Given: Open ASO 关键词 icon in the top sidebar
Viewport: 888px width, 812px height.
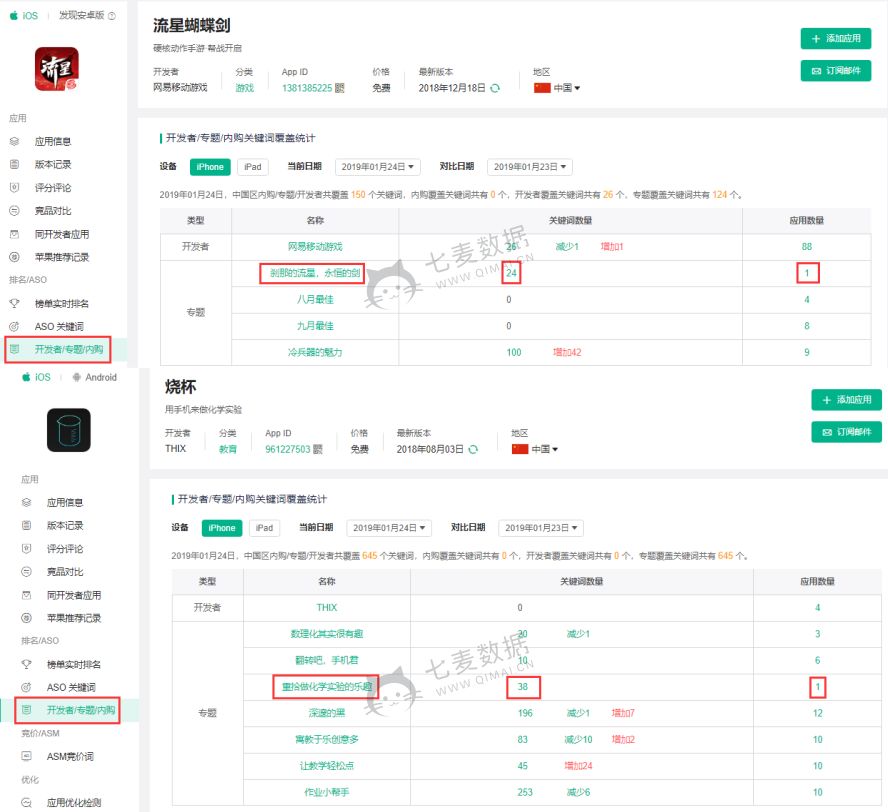Looking at the screenshot, I should tap(14, 326).
